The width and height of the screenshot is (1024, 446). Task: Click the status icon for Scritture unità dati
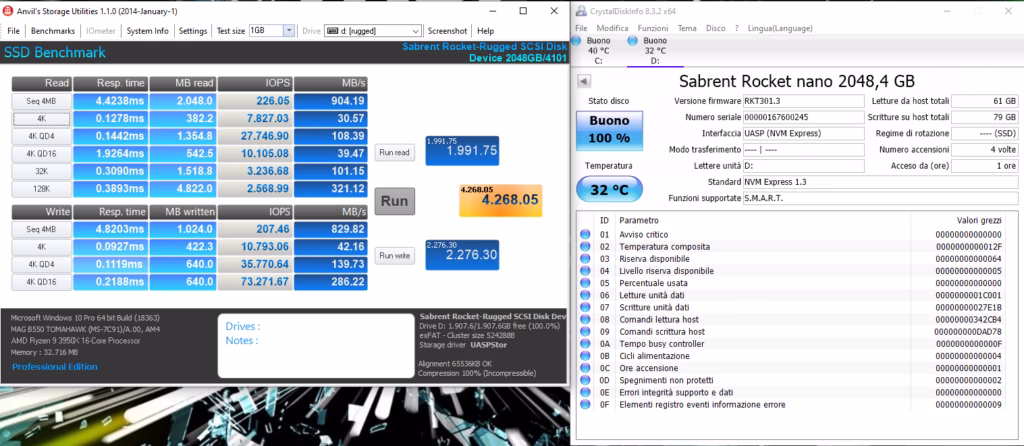(585, 308)
